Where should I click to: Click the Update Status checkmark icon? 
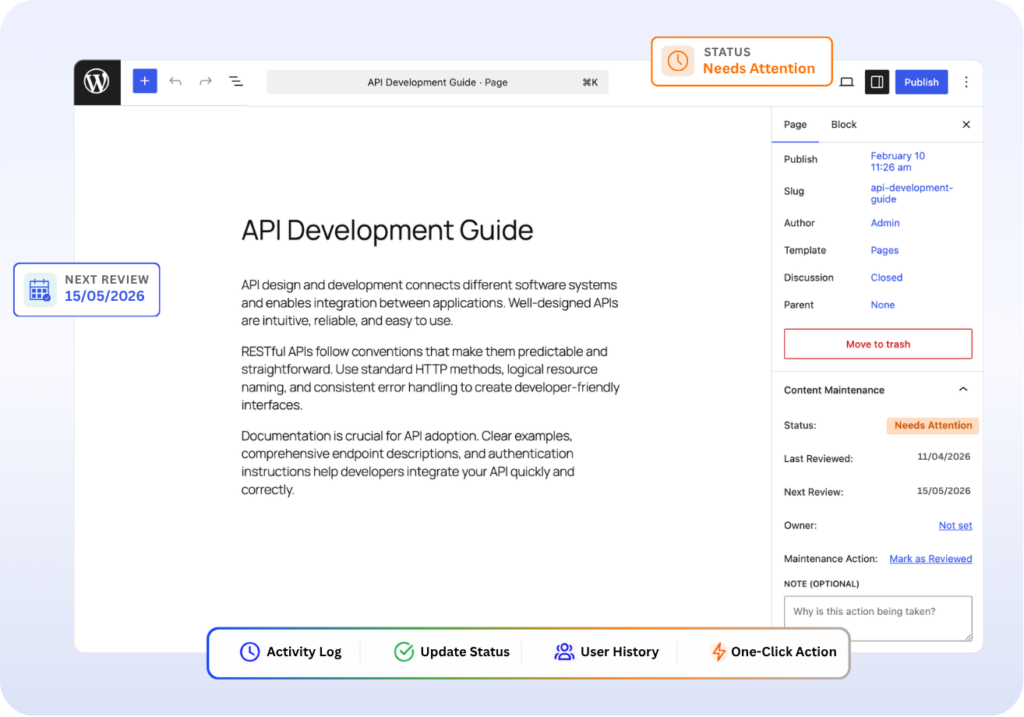tap(404, 652)
